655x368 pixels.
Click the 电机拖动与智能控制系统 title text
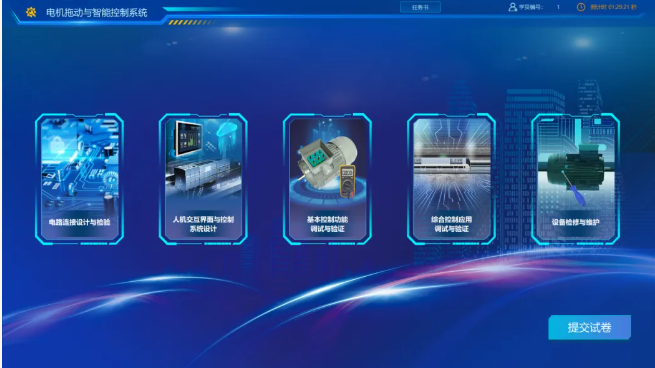point(96,13)
